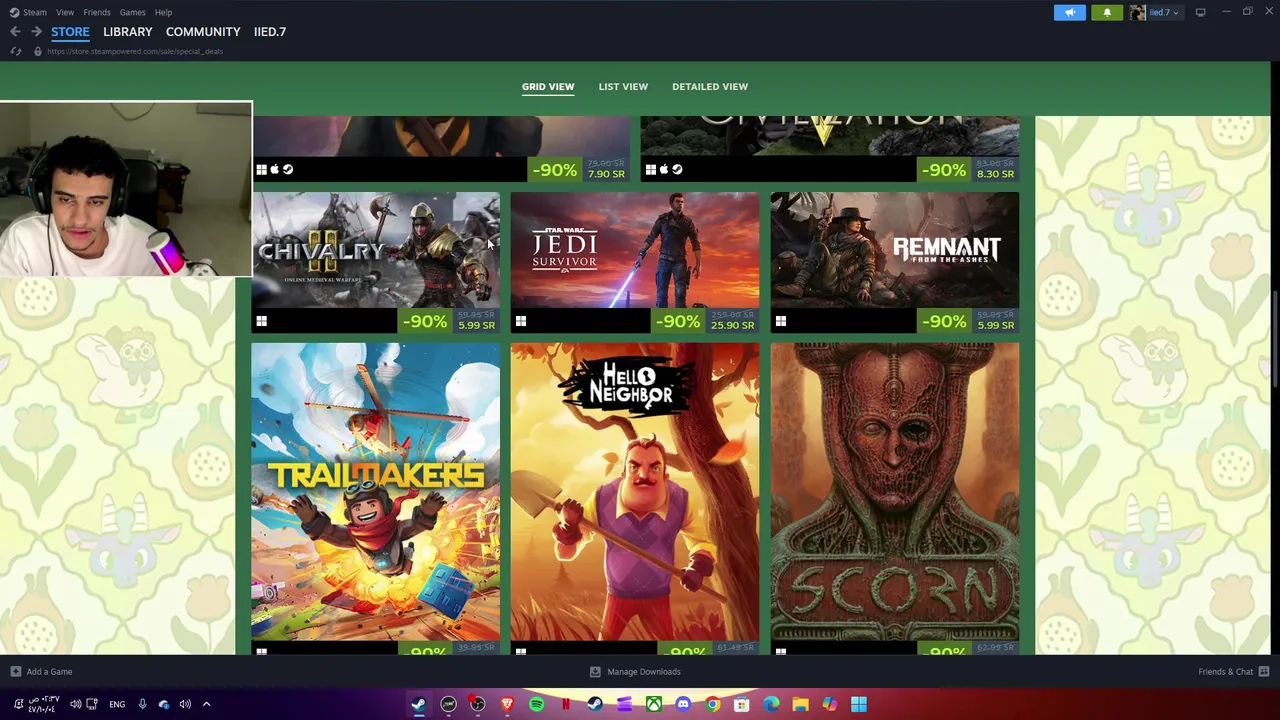Open File Explorer from the taskbar
This screenshot has height=720, width=1280.
pos(800,704)
